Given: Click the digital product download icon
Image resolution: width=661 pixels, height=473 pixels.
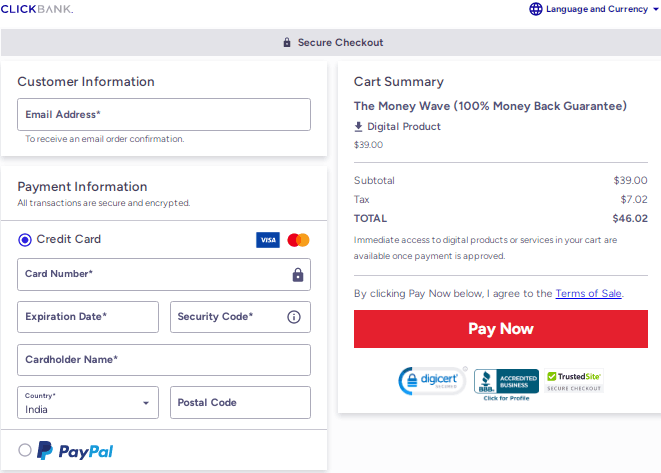Looking at the screenshot, I should coord(359,127).
